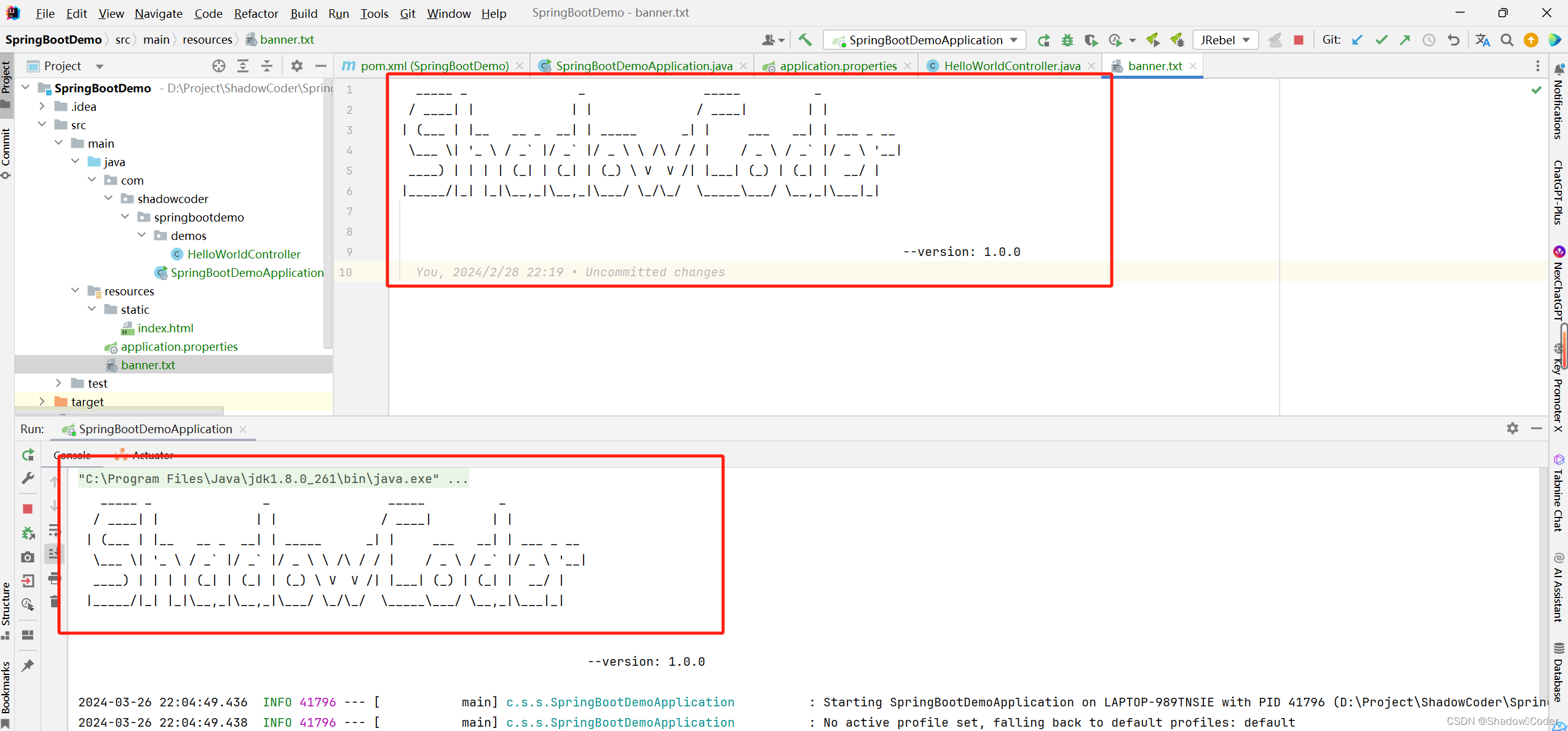
Task: Toggle the Commit tool window
Action: [6, 153]
